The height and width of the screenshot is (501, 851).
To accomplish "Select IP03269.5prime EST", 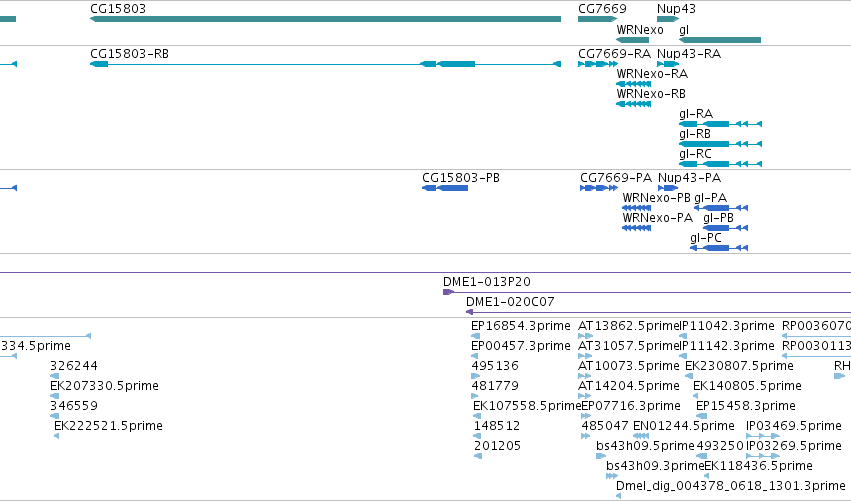I will 793,446.
